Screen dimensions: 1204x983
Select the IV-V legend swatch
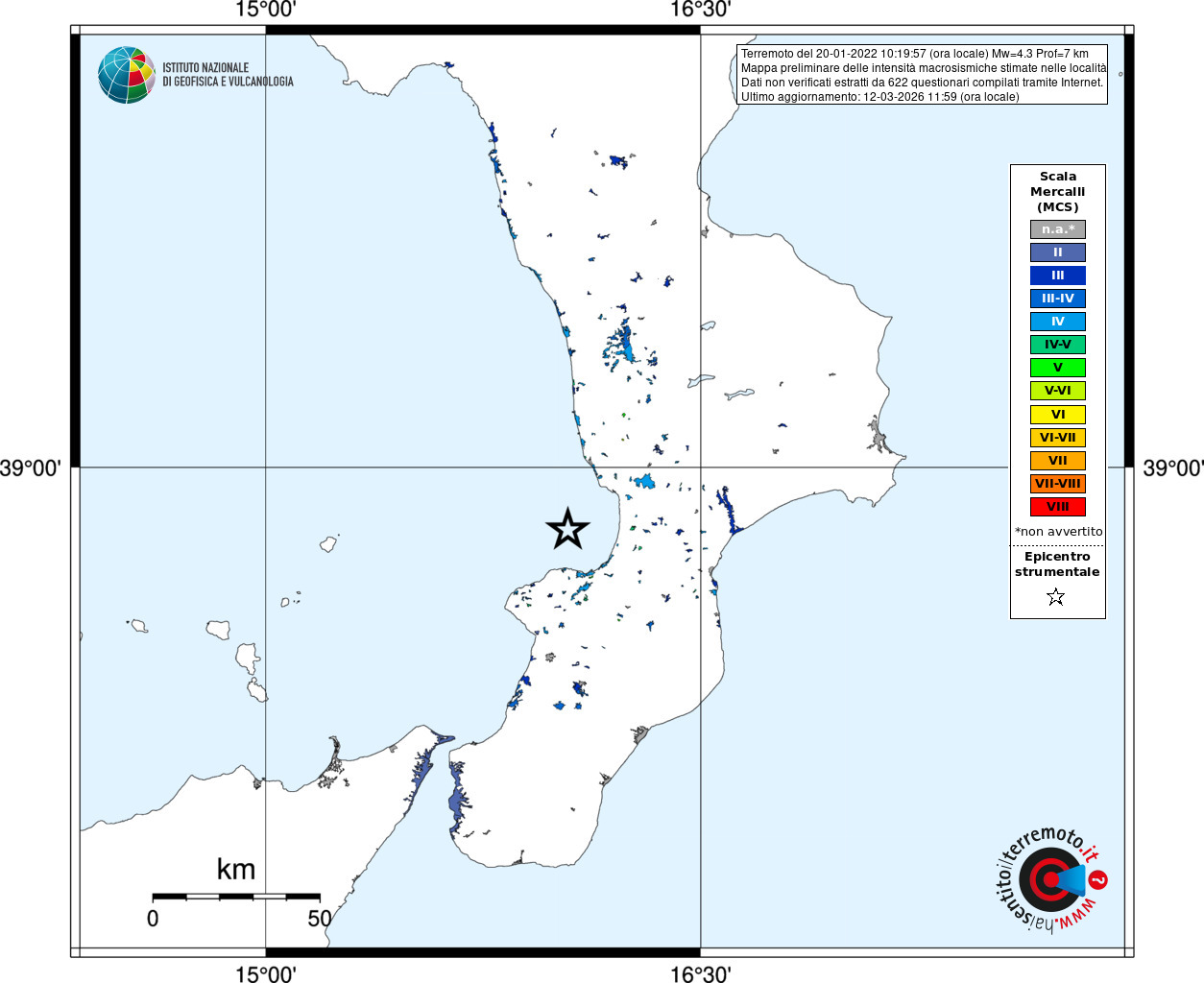(1057, 345)
